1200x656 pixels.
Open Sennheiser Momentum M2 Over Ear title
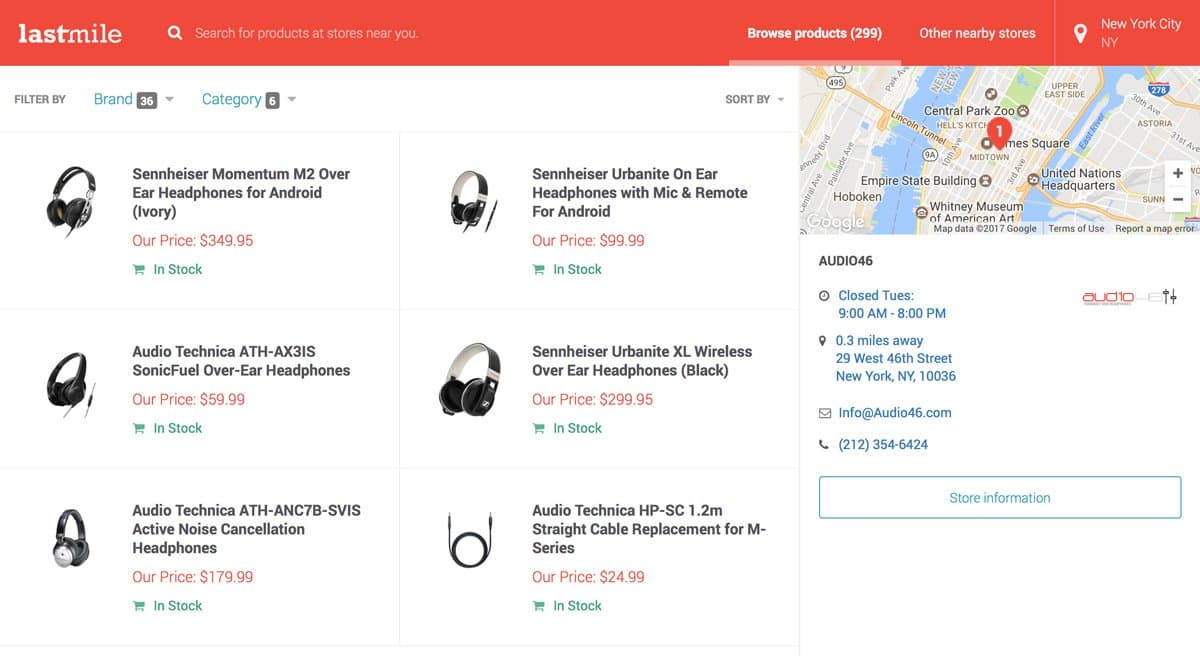(x=241, y=192)
